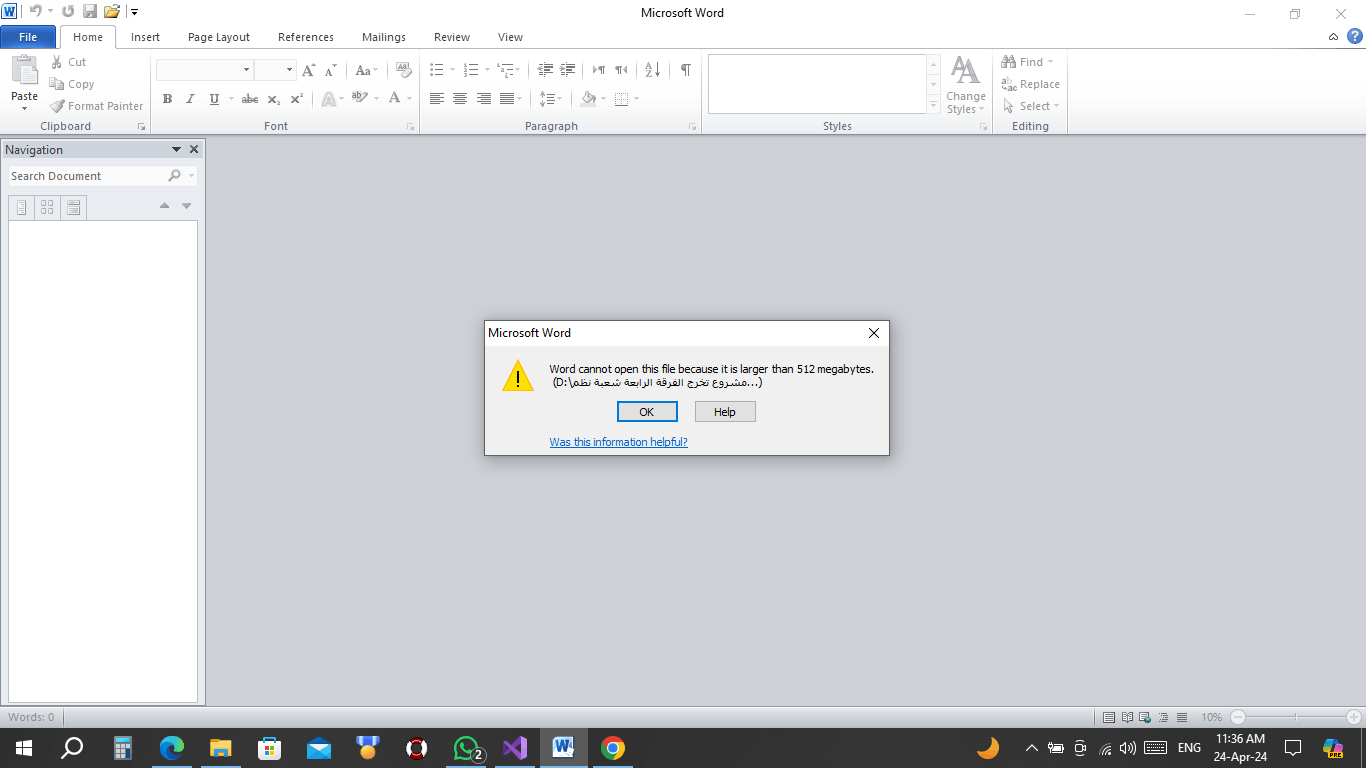Viewport: 1366px width, 768px height.
Task: Toggle subscript formatting
Action: (x=274, y=99)
